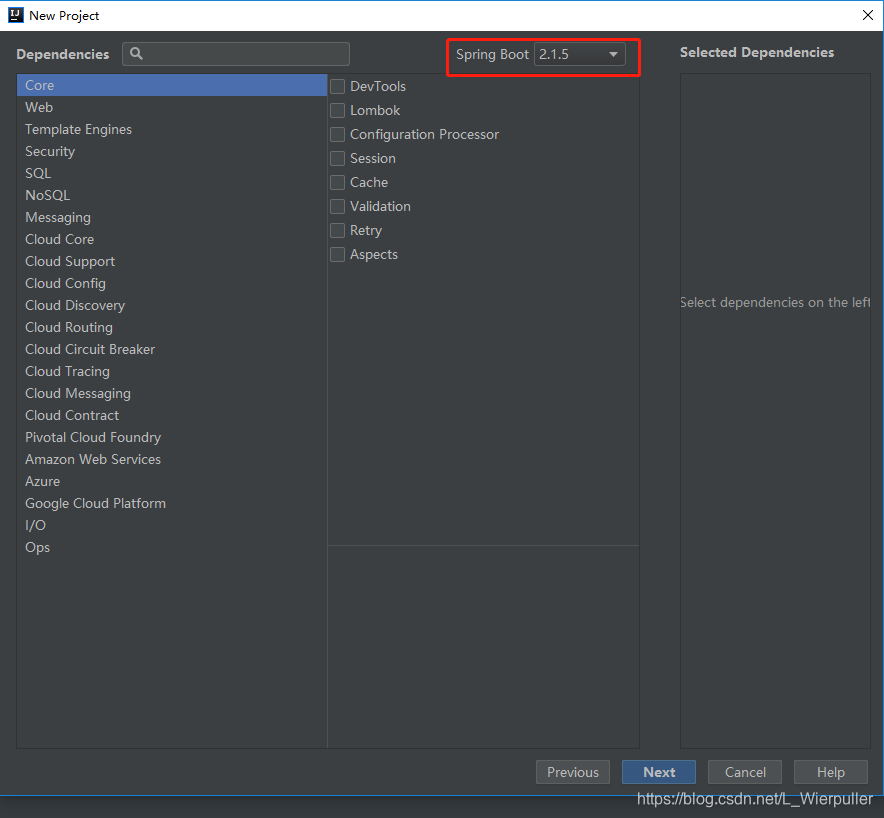Toggle the Validation checkbox

pos(337,206)
